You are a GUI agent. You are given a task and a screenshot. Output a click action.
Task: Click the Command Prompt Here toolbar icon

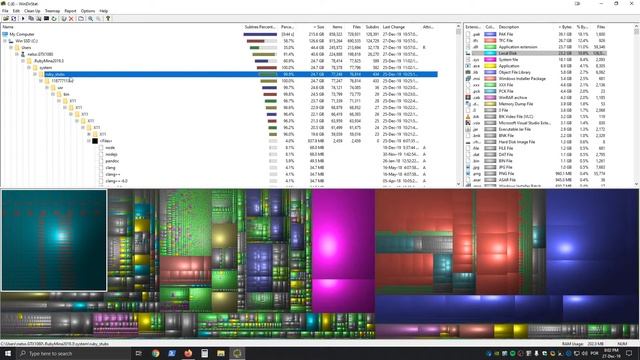pyautogui.click(x=47, y=18)
